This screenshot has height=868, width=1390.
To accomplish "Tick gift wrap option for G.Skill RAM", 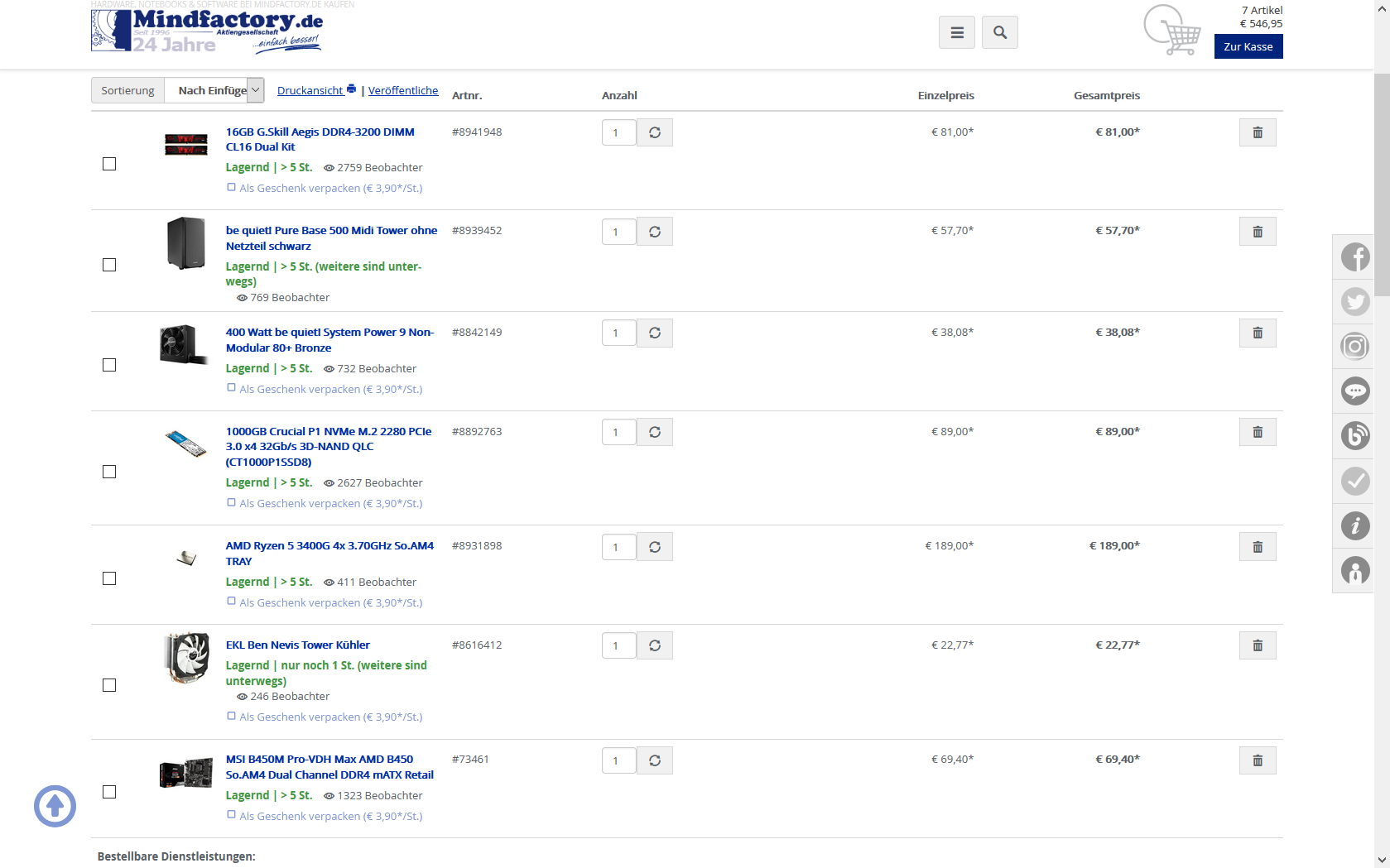I will pos(232,187).
